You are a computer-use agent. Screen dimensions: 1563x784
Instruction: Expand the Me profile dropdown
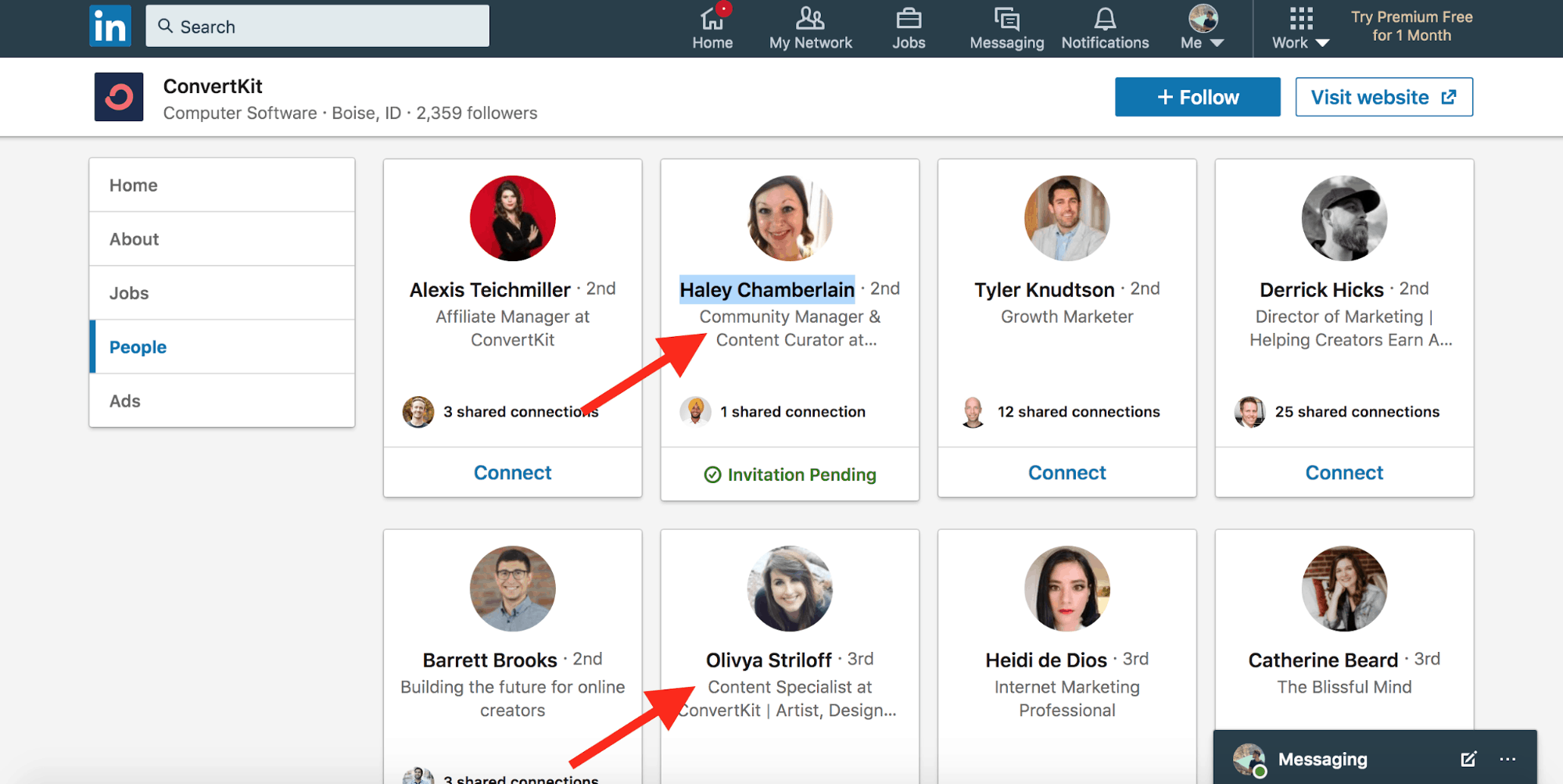click(x=1203, y=28)
